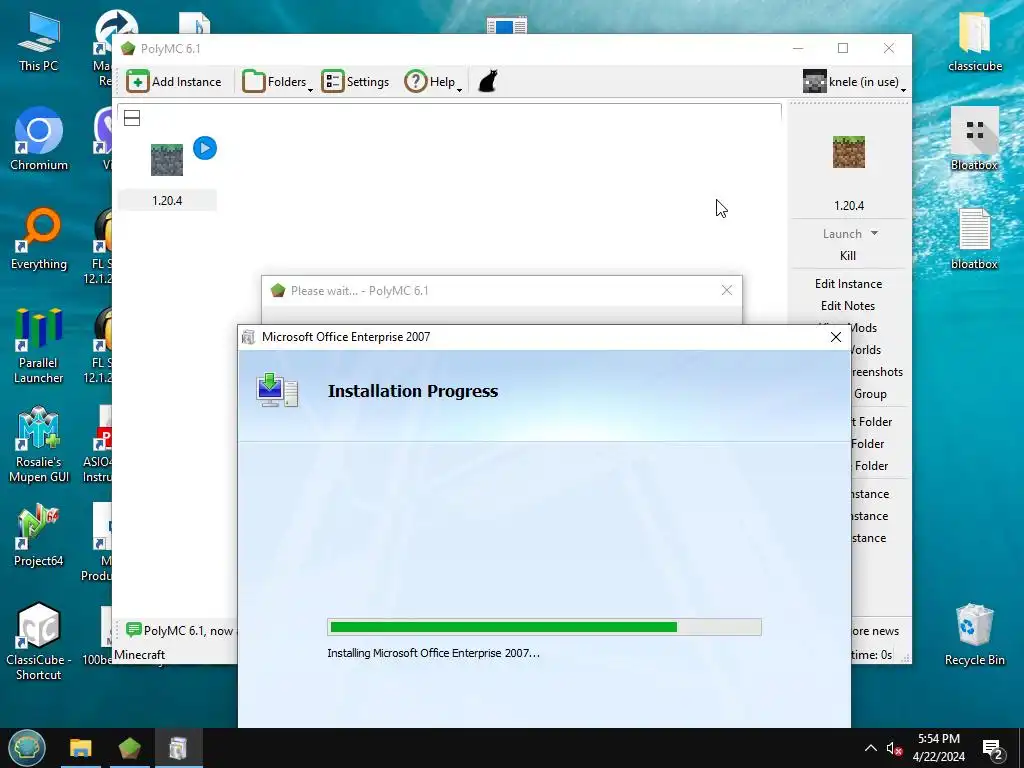Open File Explorer from taskbar
Screen dimensions: 1024x768
pos(81,748)
